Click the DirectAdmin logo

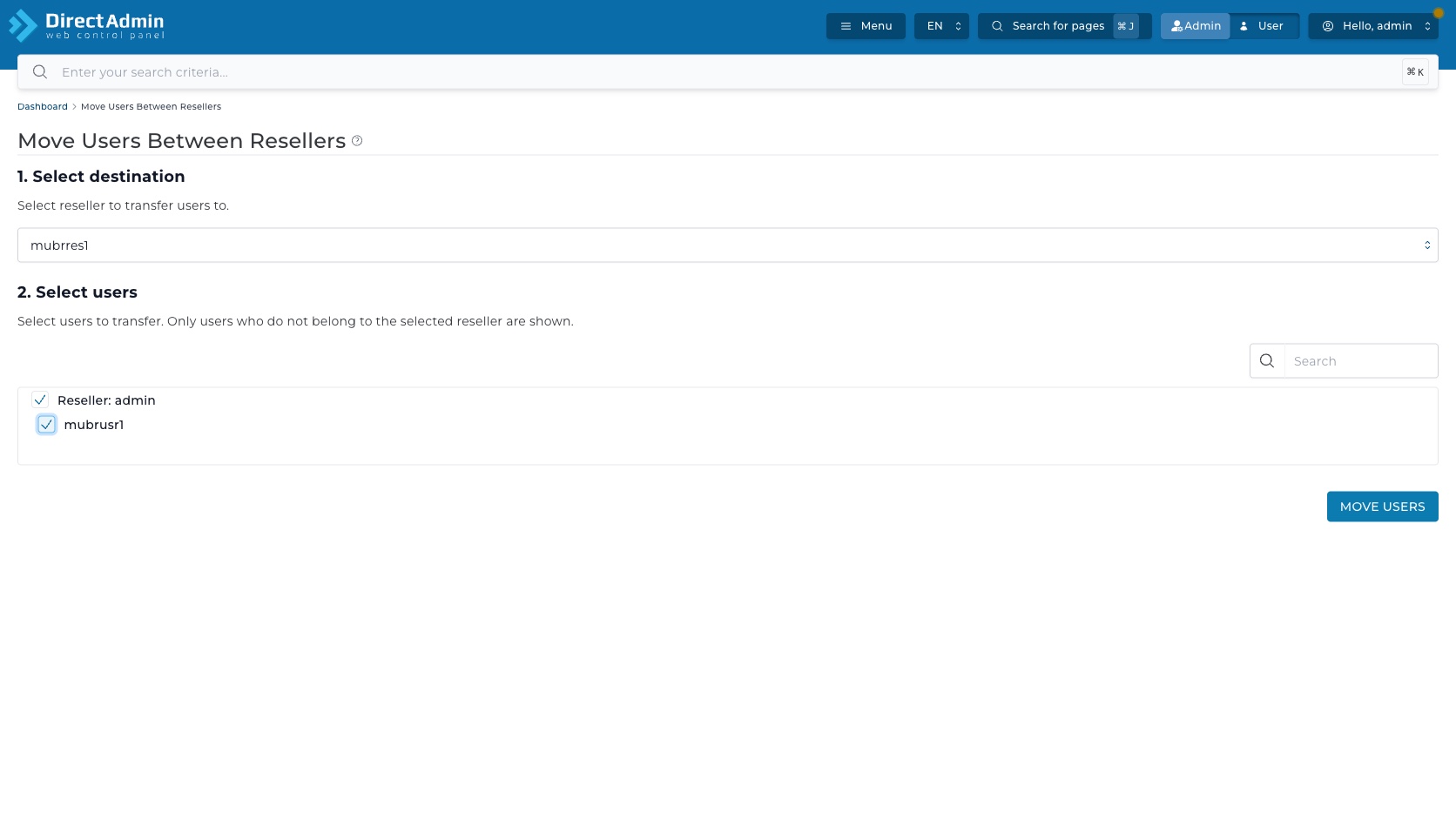tap(86, 26)
